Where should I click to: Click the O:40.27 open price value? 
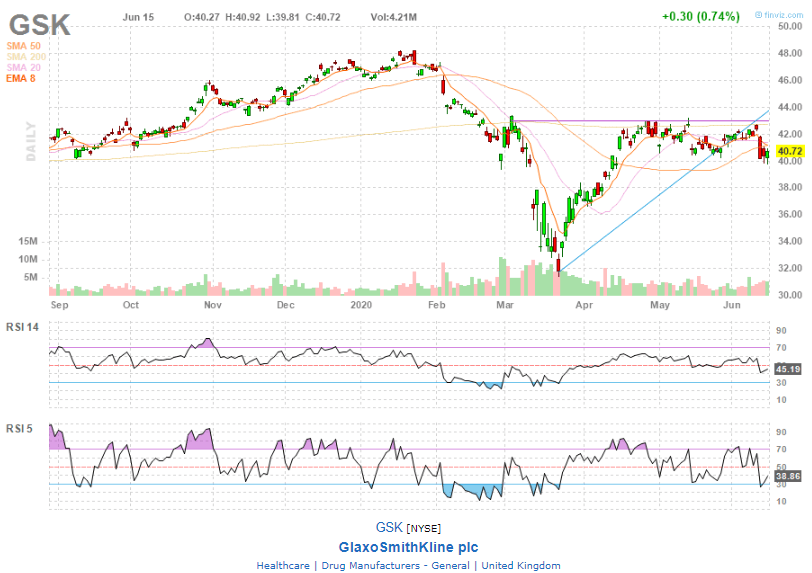point(201,17)
